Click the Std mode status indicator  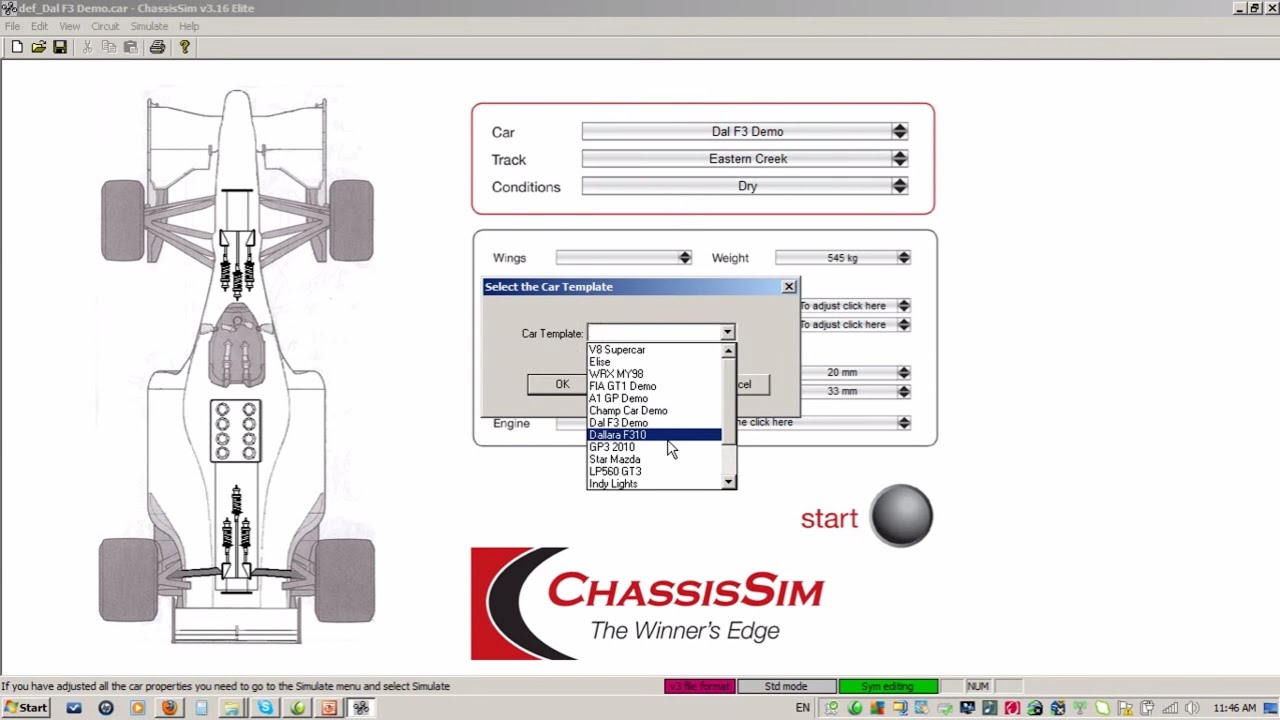coord(786,686)
